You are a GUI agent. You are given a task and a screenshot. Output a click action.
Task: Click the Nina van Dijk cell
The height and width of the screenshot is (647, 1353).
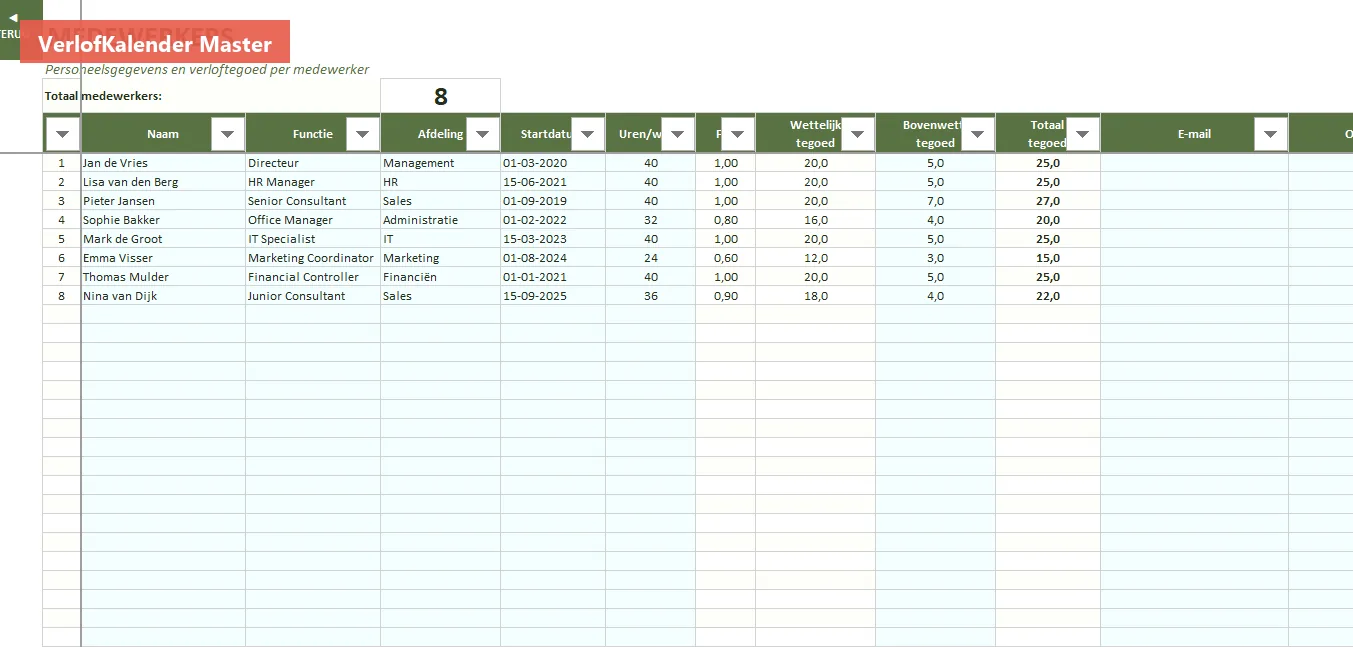coord(163,296)
